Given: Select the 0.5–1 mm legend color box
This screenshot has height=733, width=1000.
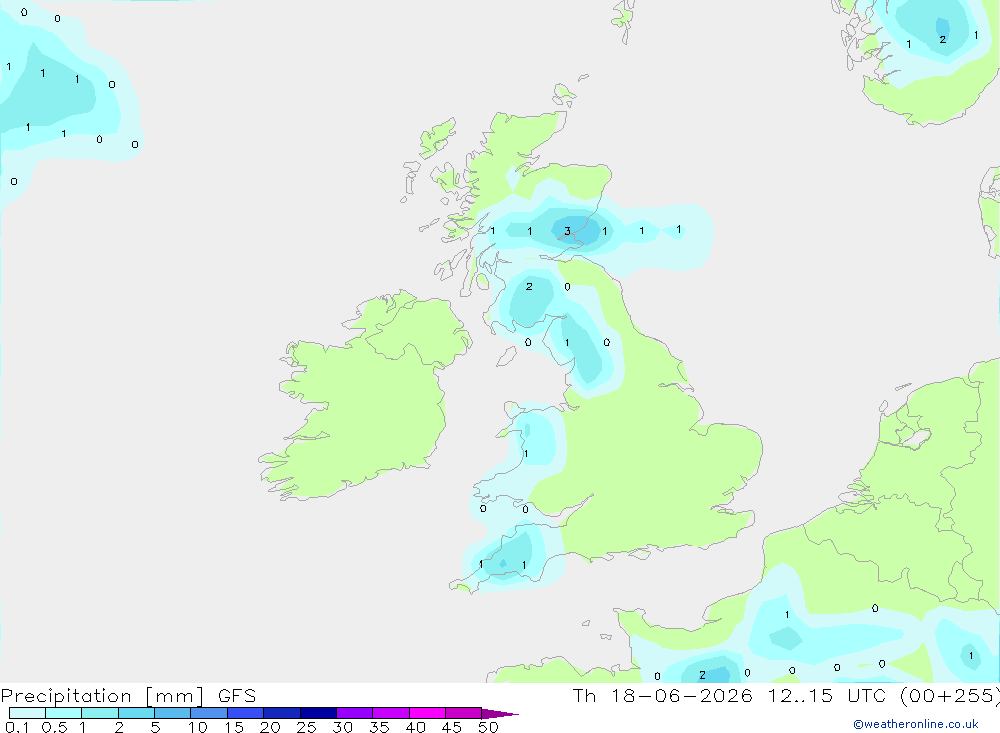Looking at the screenshot, I should coord(63,713).
